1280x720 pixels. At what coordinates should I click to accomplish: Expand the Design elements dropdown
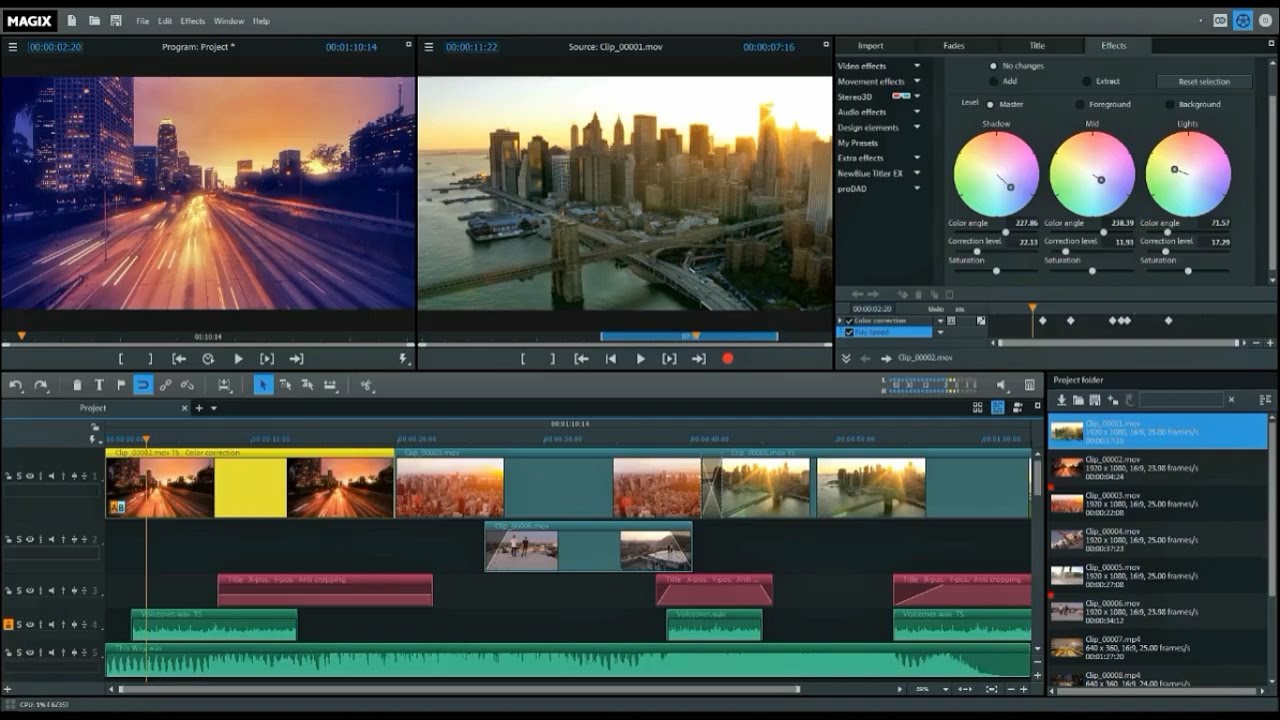917,127
